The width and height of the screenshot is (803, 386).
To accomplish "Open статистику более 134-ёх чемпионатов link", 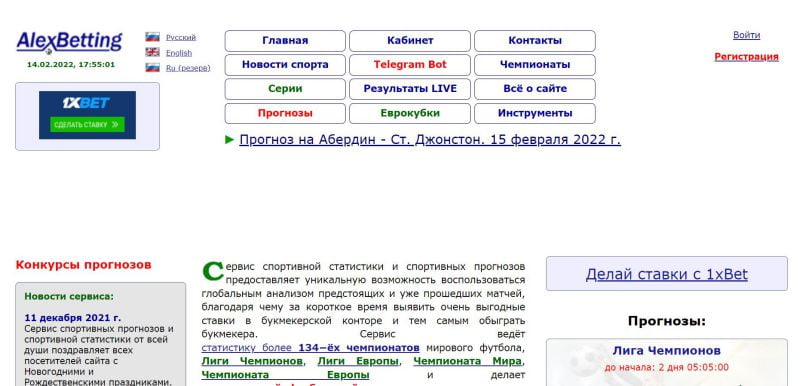I will (310, 348).
